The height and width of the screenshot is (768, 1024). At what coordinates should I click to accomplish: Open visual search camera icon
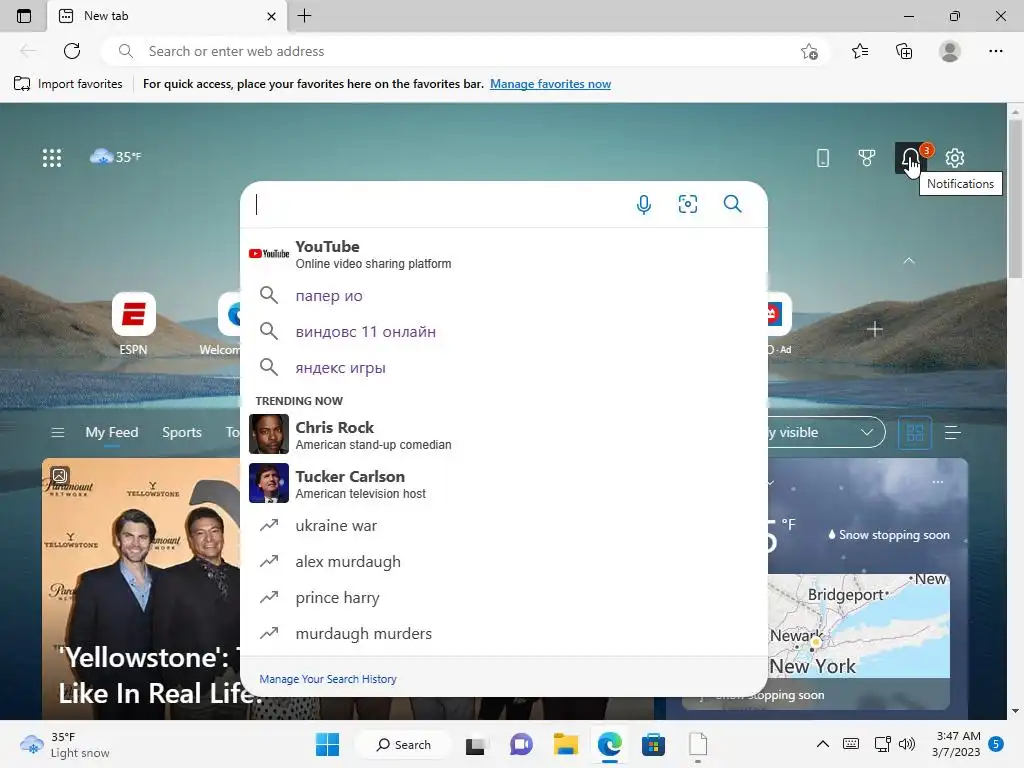688,204
